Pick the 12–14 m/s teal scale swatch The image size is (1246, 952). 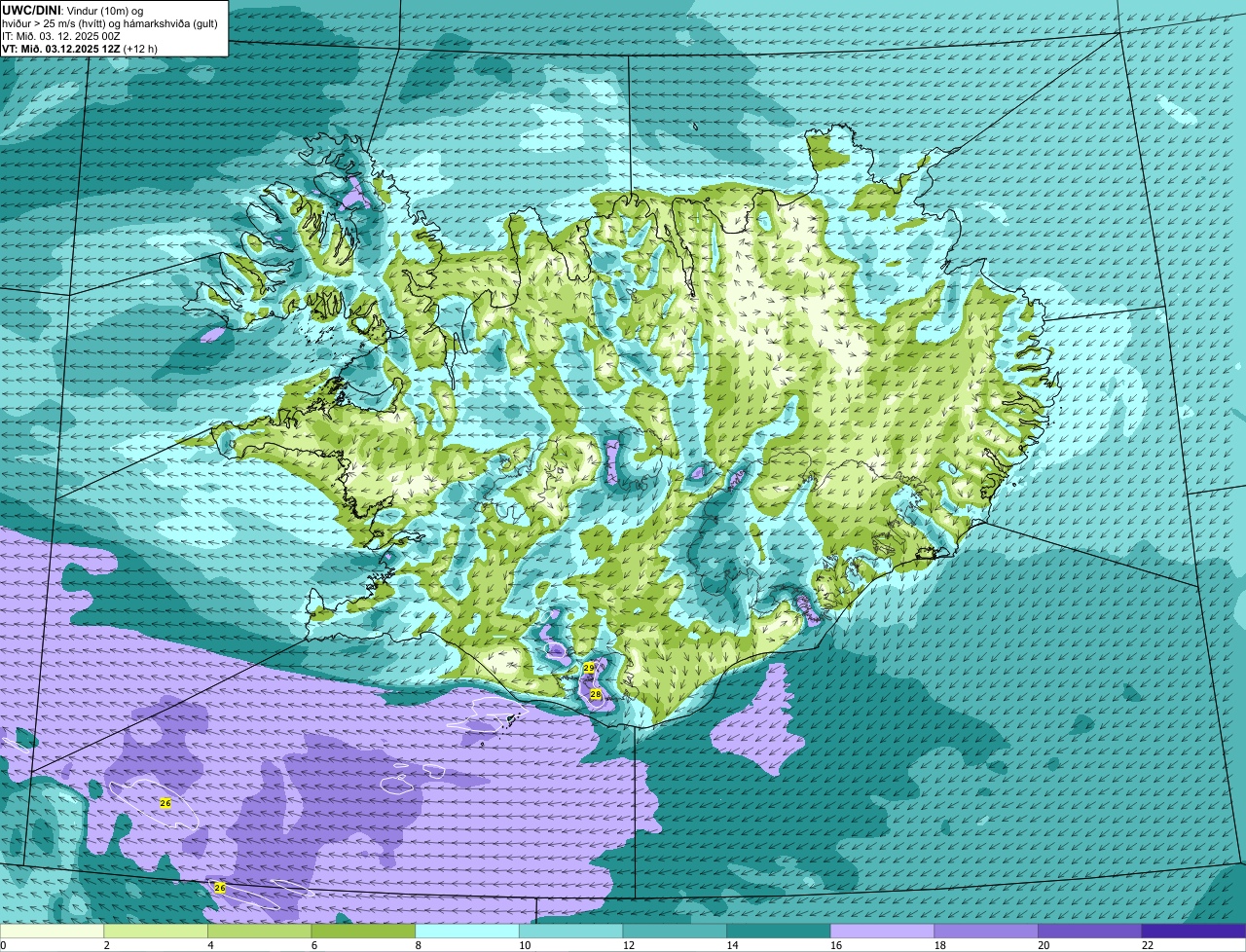675,931
